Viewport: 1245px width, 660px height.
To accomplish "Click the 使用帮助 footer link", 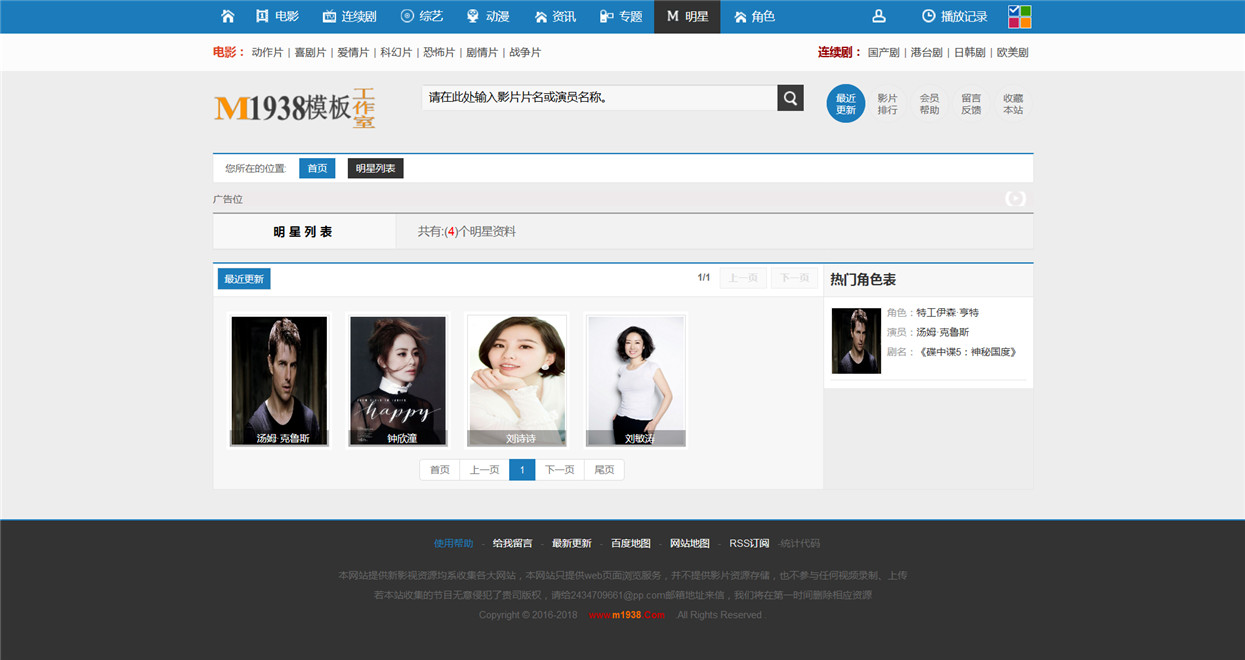I will 454,543.
